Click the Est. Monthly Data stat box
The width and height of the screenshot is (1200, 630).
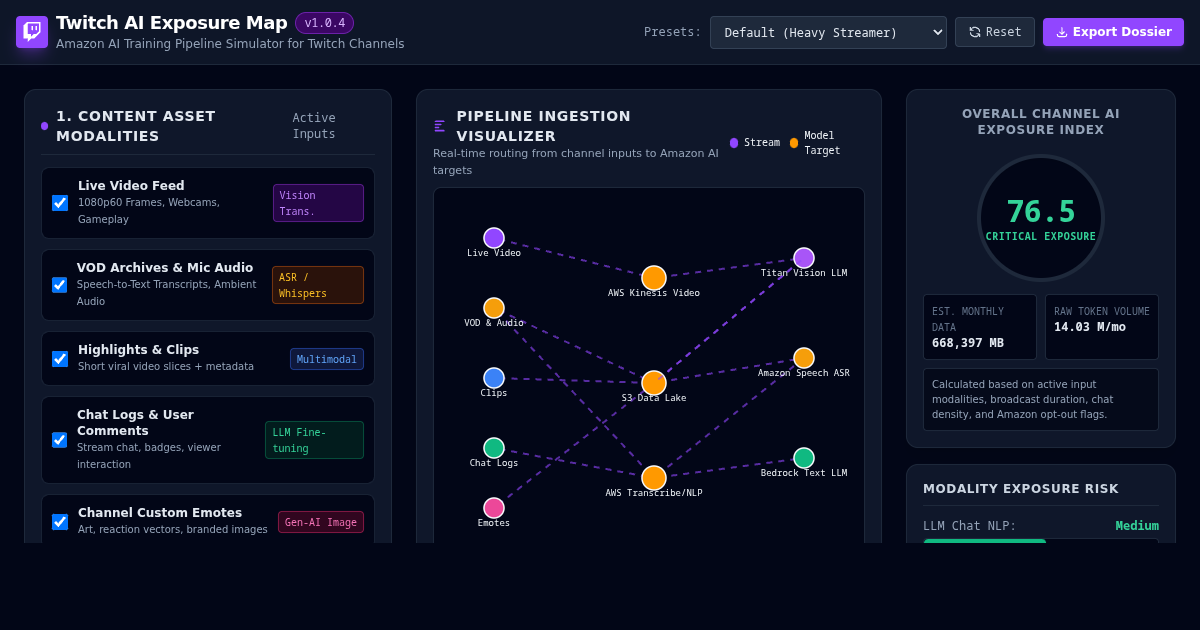(980, 327)
